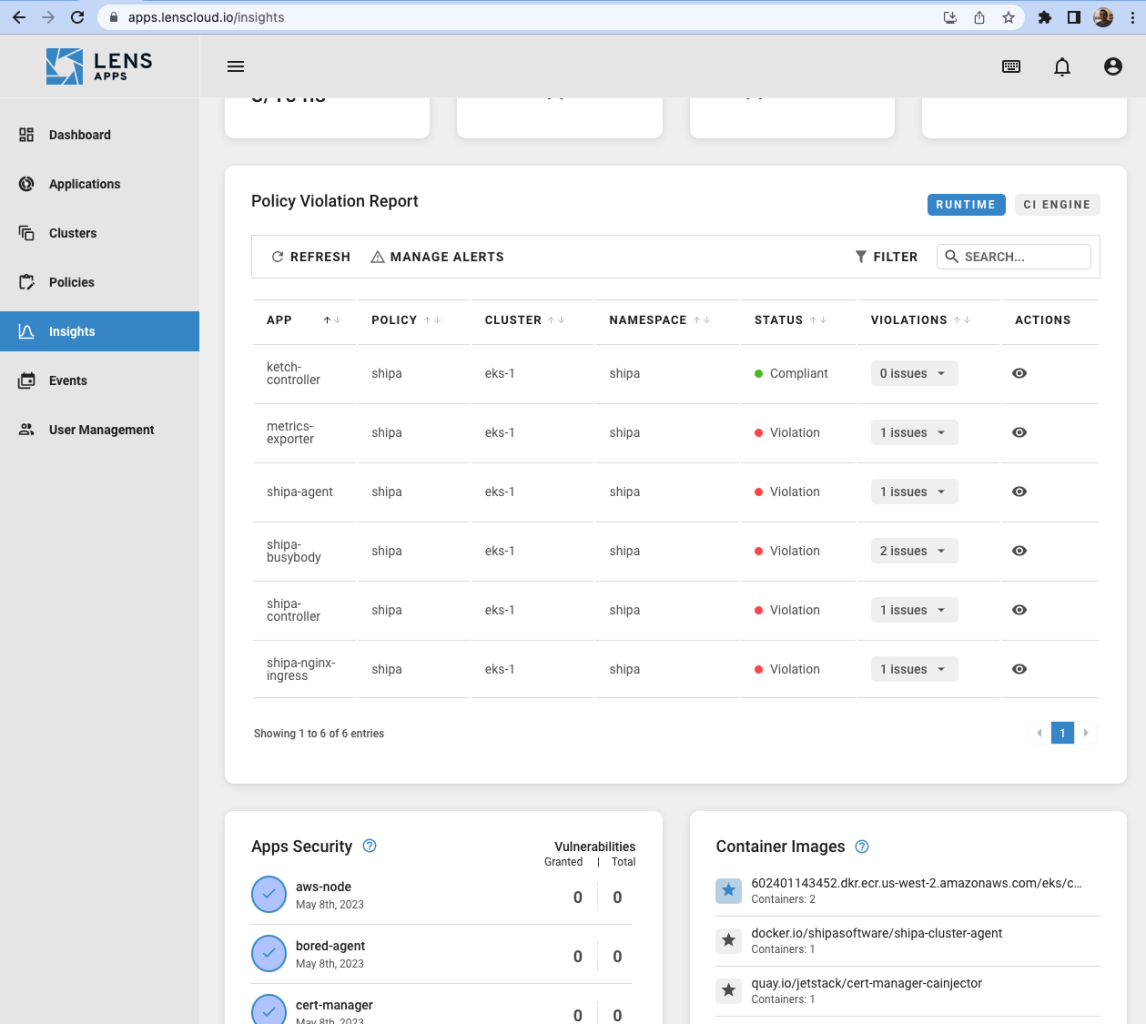The height and width of the screenshot is (1024, 1146).
Task: Expand metrics-exporter 1 issues dropdown
Action: coord(914,433)
